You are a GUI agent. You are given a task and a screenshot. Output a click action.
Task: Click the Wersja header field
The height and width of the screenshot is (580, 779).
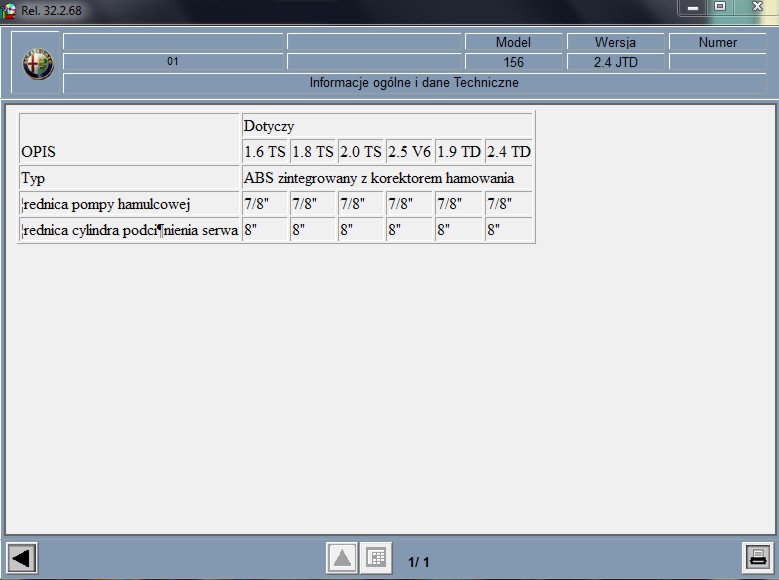pos(615,42)
